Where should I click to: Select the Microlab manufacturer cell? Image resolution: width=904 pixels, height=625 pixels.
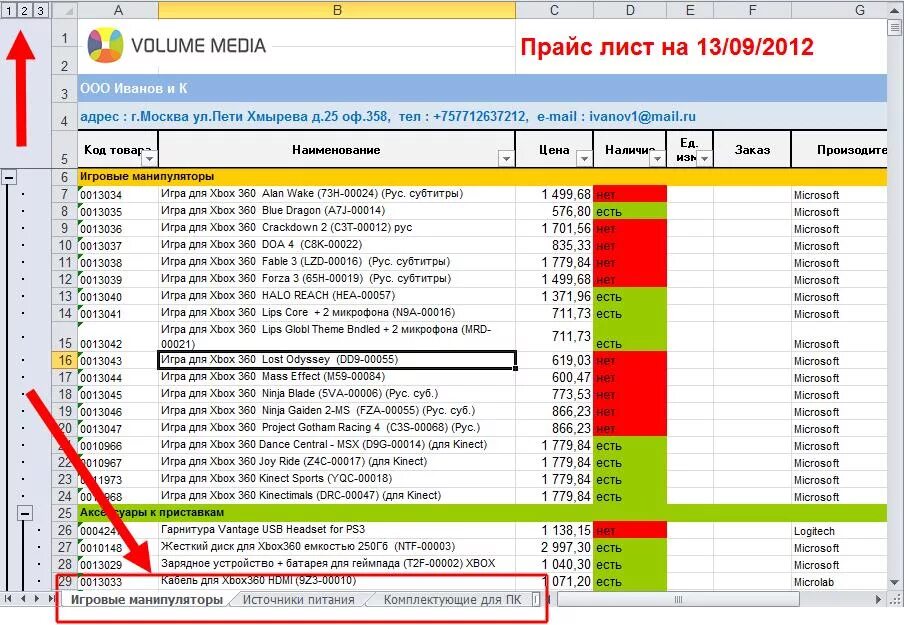coord(839,581)
